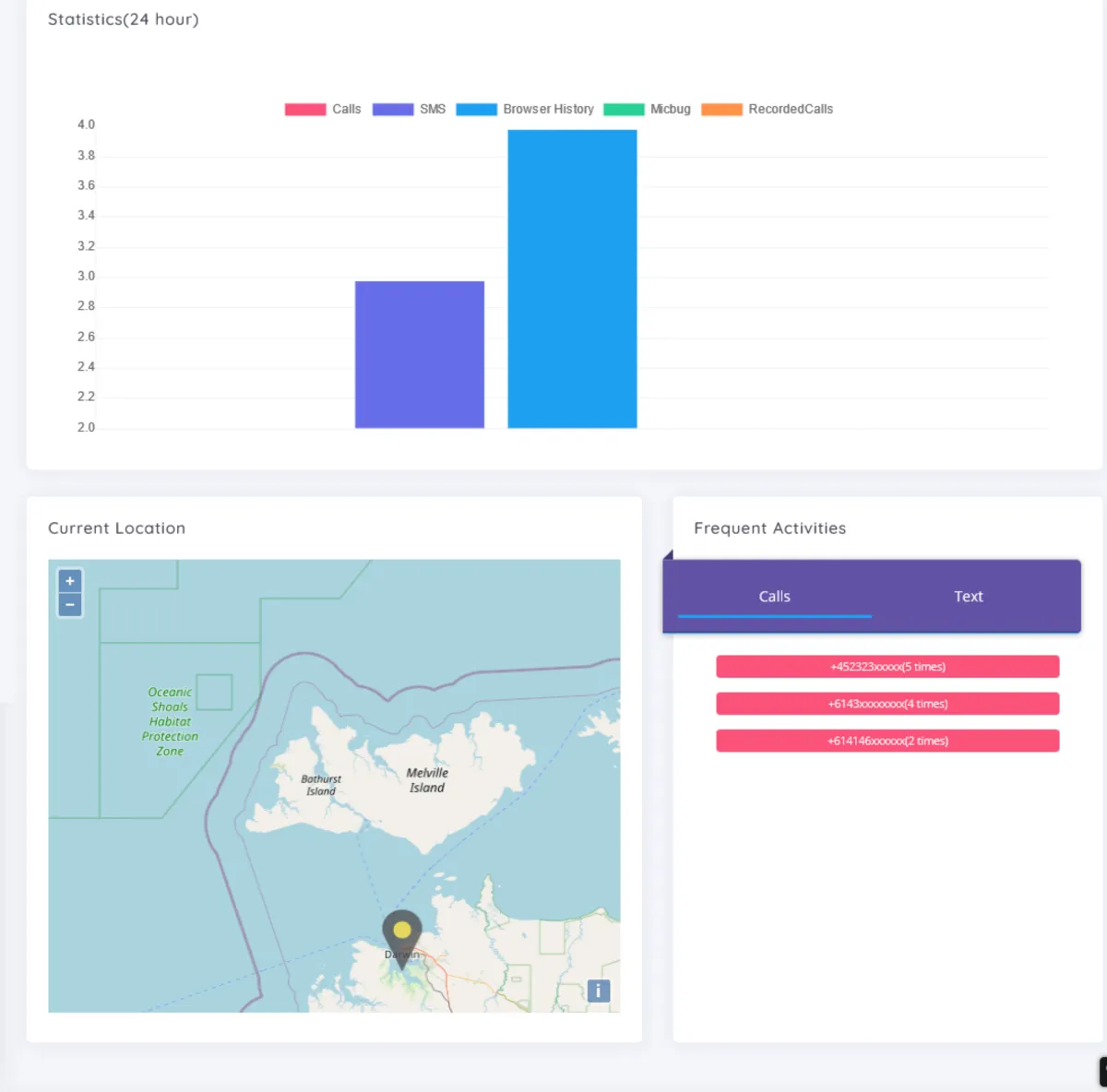This screenshot has height=1092, width=1107.
Task: Toggle the SMS legend series
Action: tap(409, 109)
